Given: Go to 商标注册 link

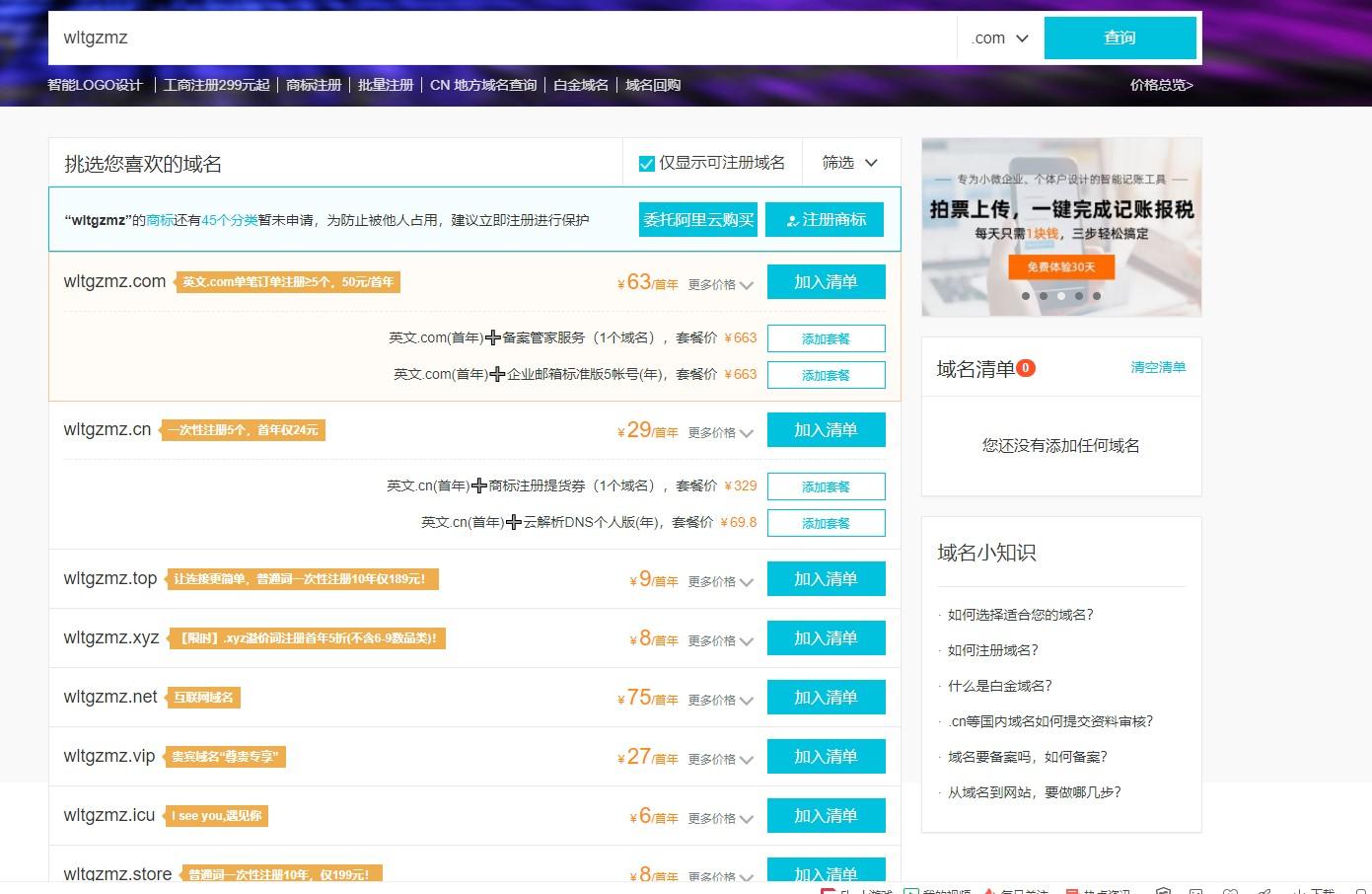Looking at the screenshot, I should pyautogui.click(x=314, y=85).
